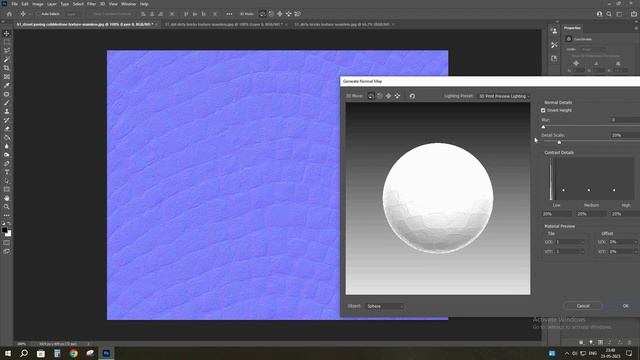Open the Window menu

pyautogui.click(x=129, y=4)
